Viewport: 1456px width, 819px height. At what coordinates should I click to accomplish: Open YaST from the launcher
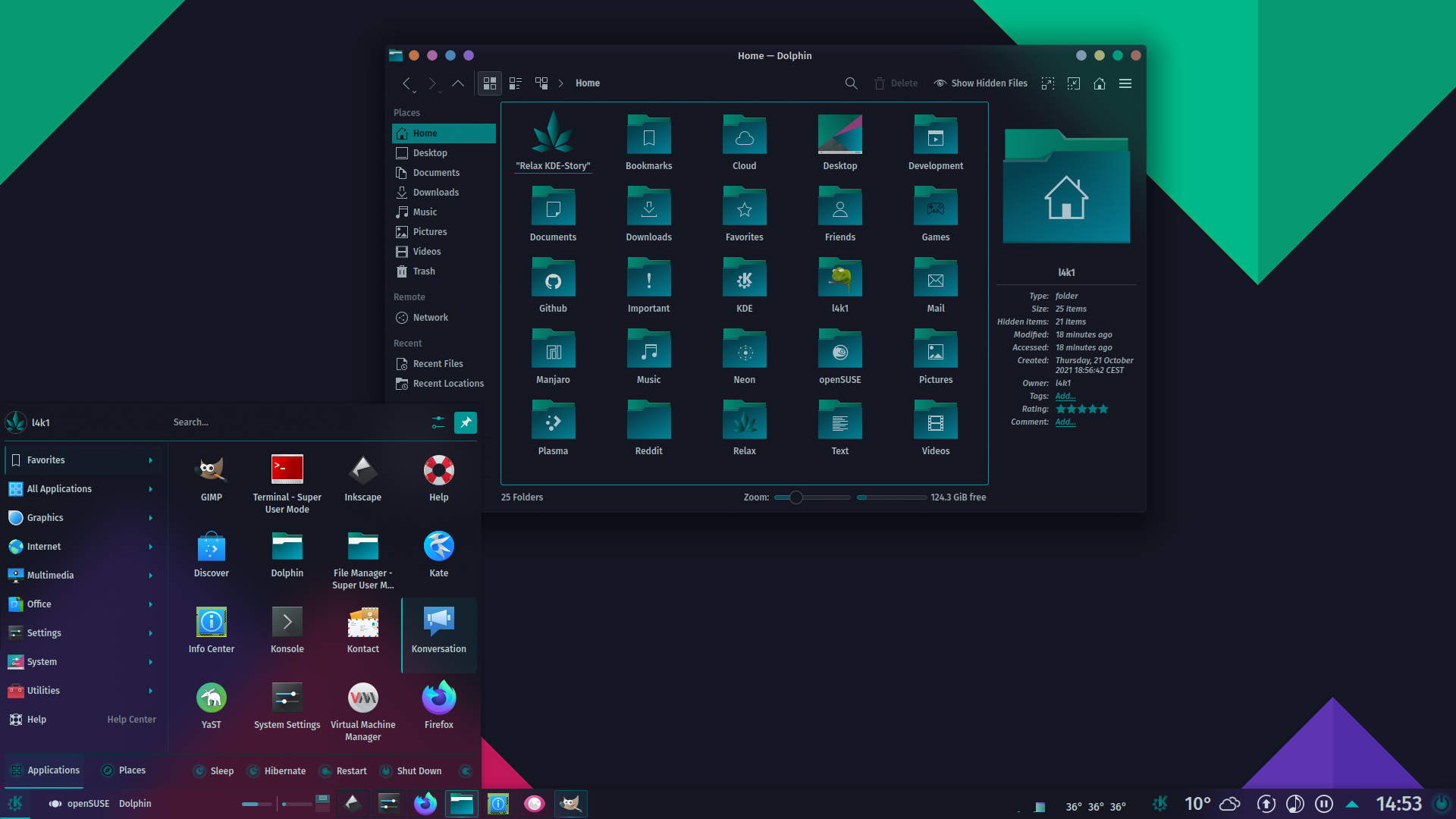(x=212, y=707)
